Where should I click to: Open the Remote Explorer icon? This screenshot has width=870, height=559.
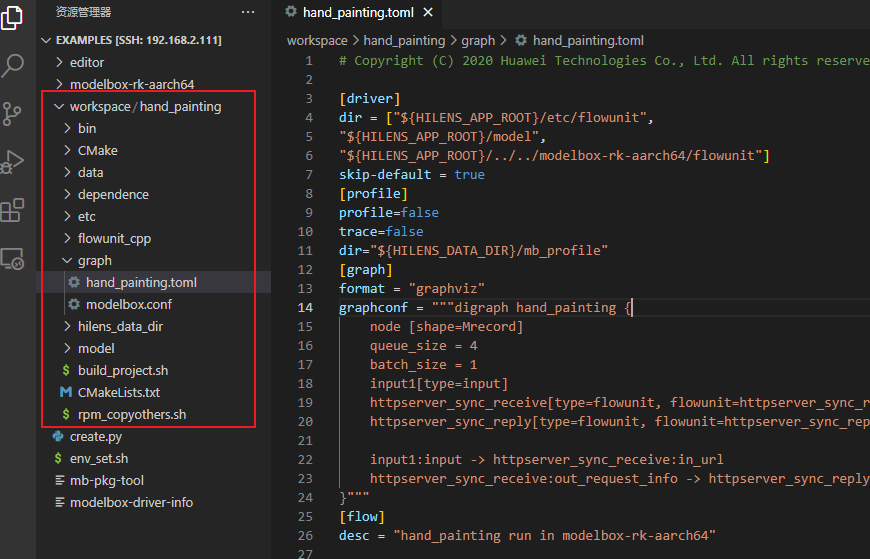tap(14, 259)
